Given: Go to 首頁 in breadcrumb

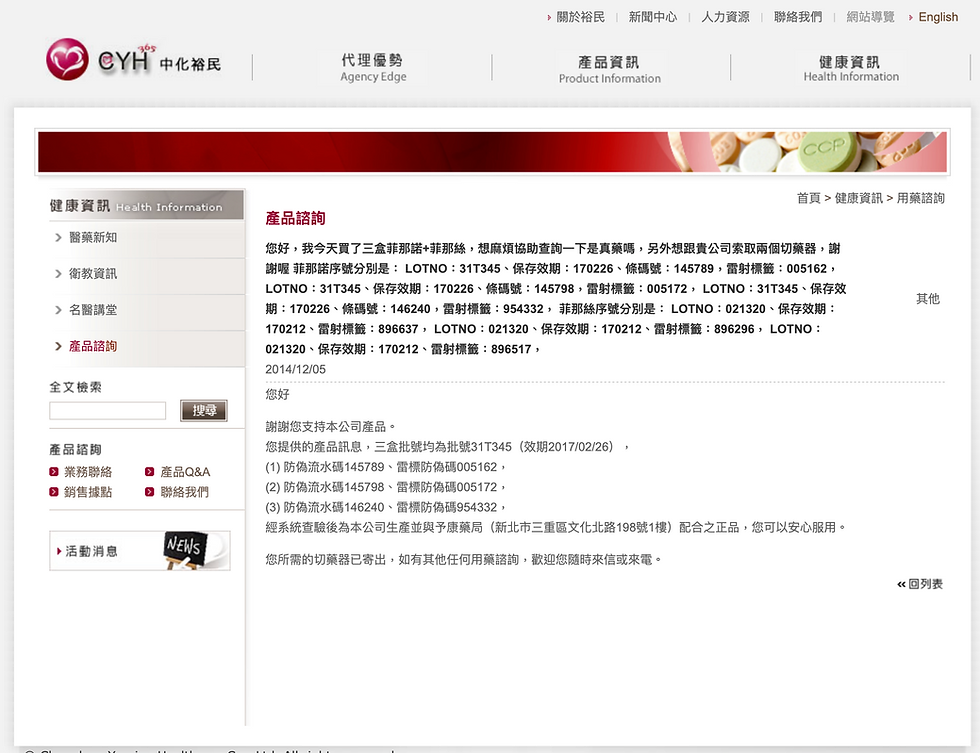Looking at the screenshot, I should point(808,198).
